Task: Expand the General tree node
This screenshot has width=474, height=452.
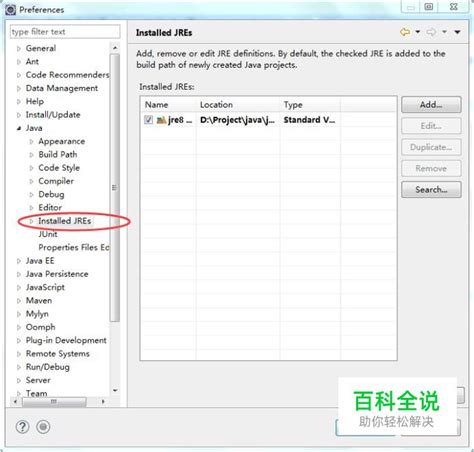Action: [19, 49]
